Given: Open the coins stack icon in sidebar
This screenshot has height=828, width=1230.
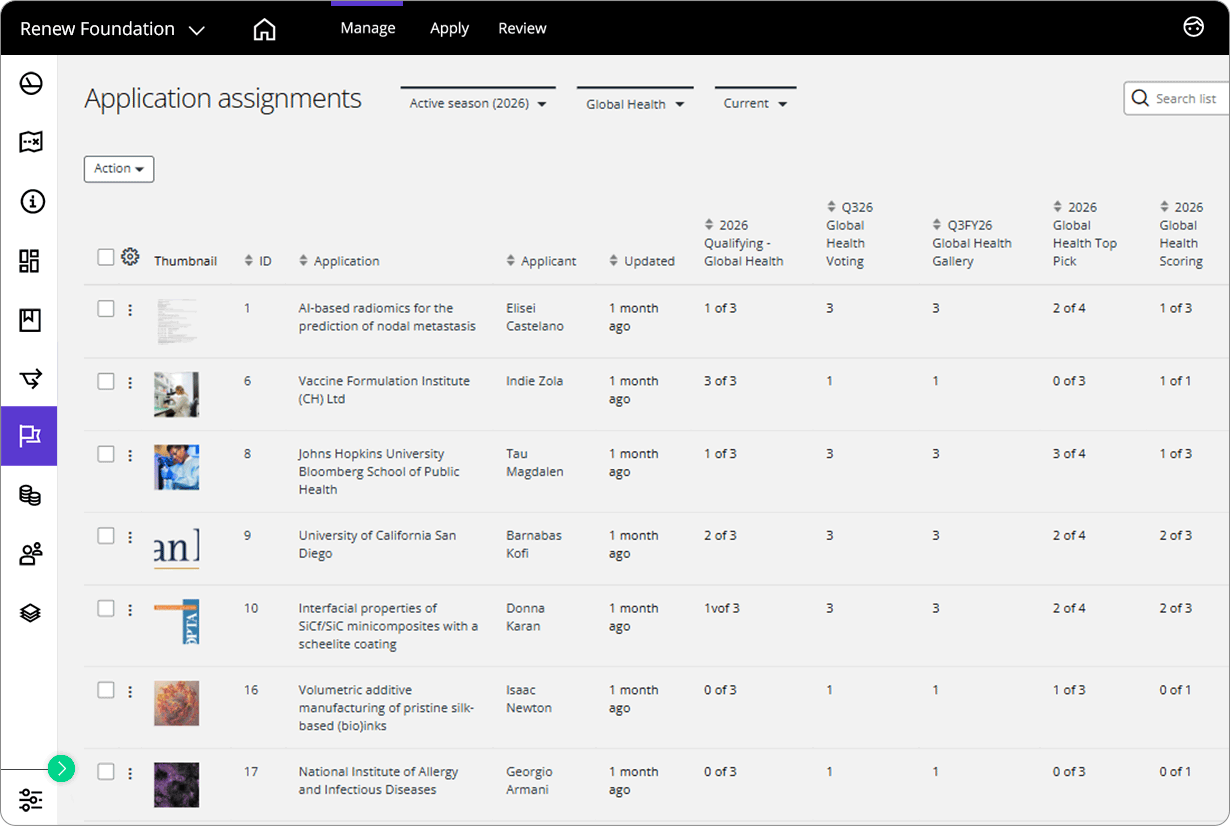Looking at the screenshot, I should [30, 495].
